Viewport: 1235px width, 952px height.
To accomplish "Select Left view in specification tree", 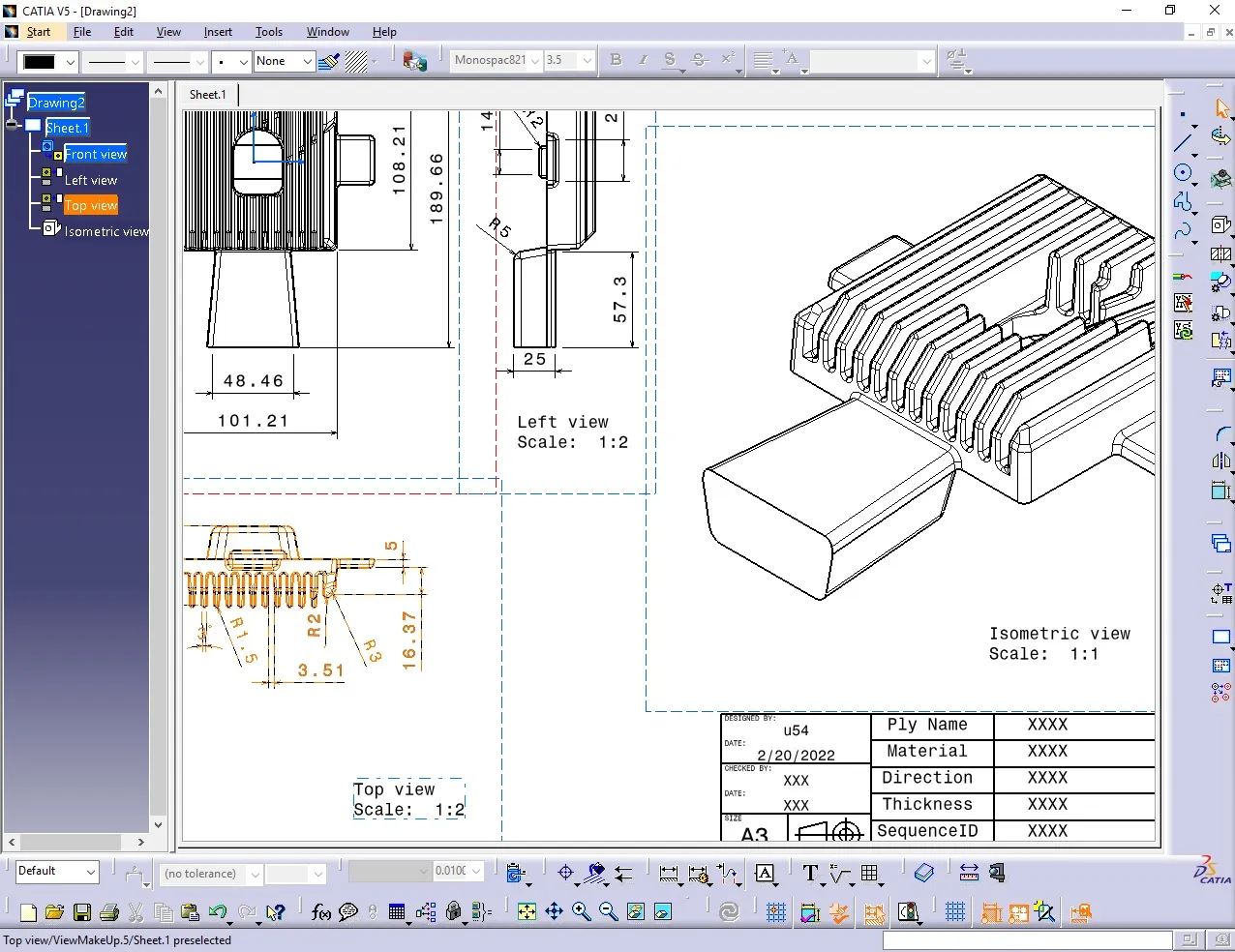I will click(90, 181).
